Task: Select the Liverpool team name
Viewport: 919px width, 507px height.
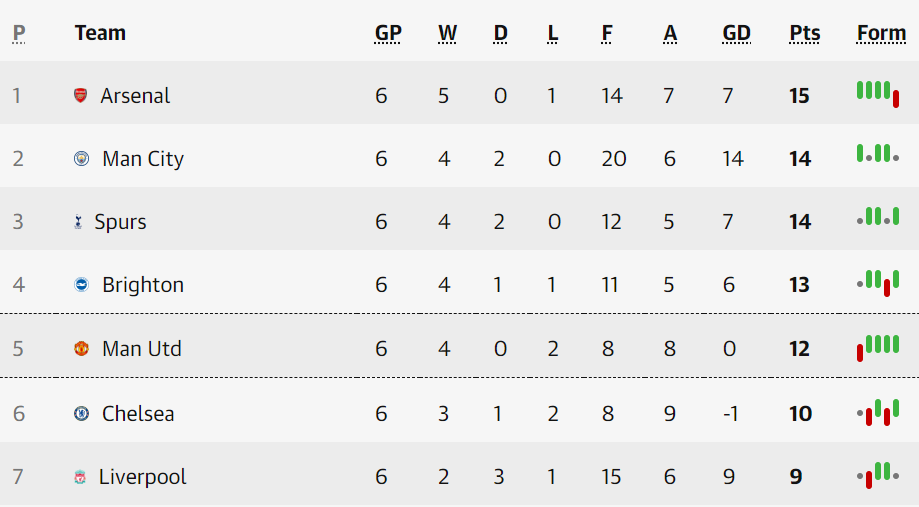Action: (142, 477)
